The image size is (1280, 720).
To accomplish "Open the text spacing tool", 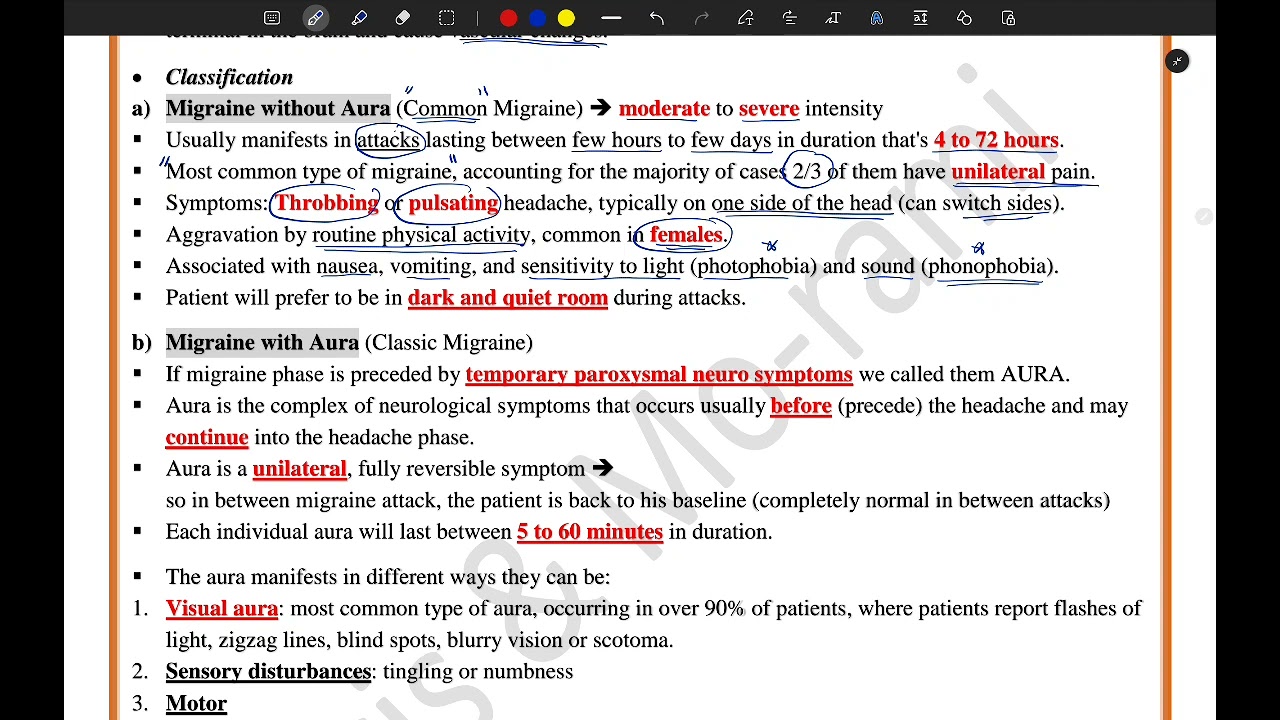I will point(920,18).
